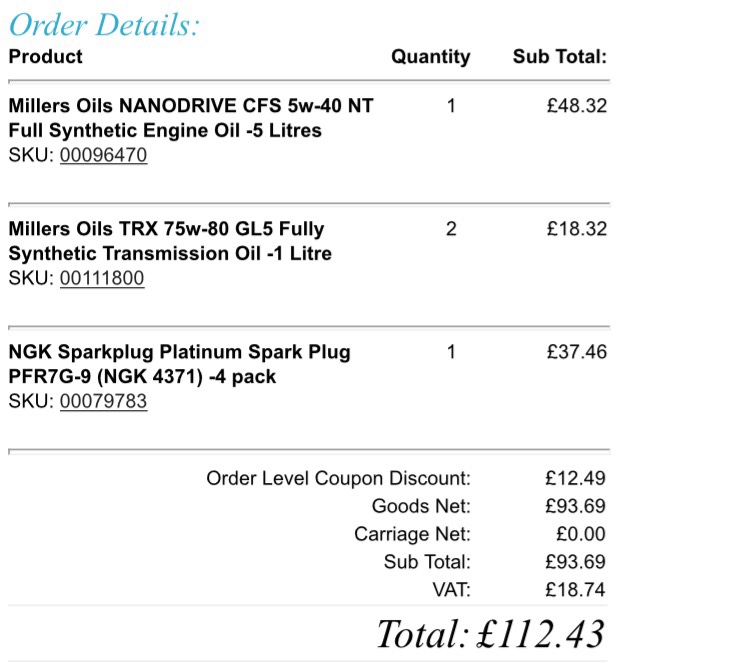This screenshot has height=663, width=749.
Task: Click the £48.32 sub total price
Action: (577, 106)
